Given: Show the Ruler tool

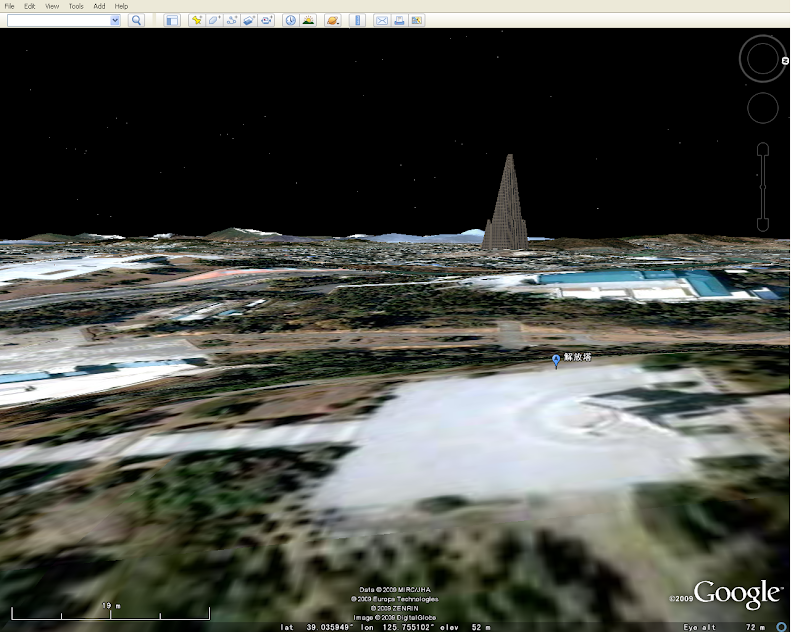Looking at the screenshot, I should pos(357,20).
